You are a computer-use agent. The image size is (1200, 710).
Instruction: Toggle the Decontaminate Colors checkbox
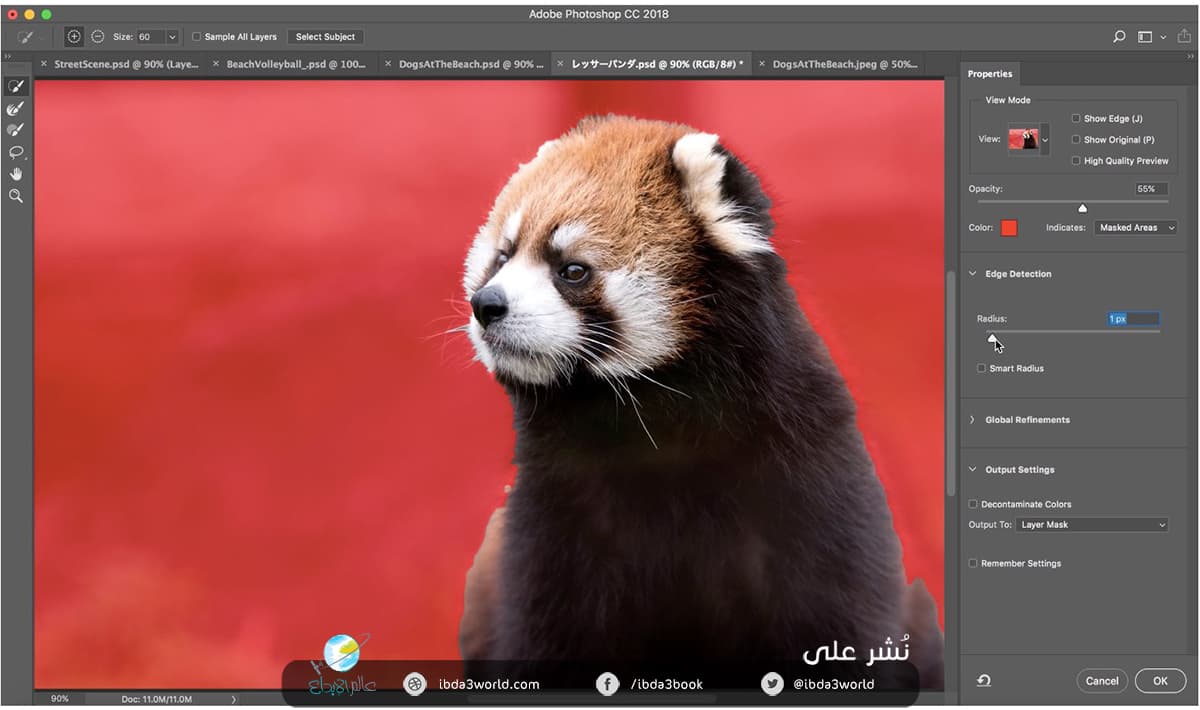[x=974, y=505]
